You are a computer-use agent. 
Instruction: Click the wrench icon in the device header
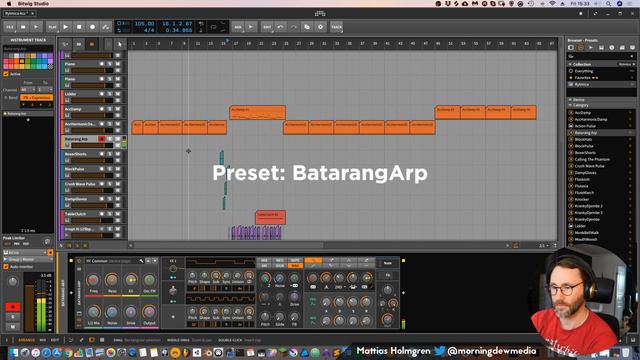click(x=142, y=261)
